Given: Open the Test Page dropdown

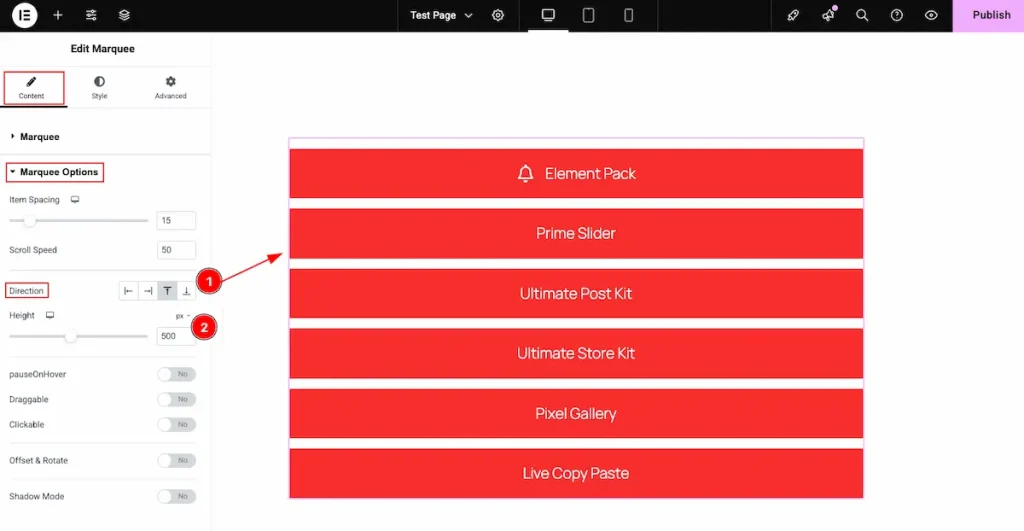Looking at the screenshot, I should coord(441,15).
